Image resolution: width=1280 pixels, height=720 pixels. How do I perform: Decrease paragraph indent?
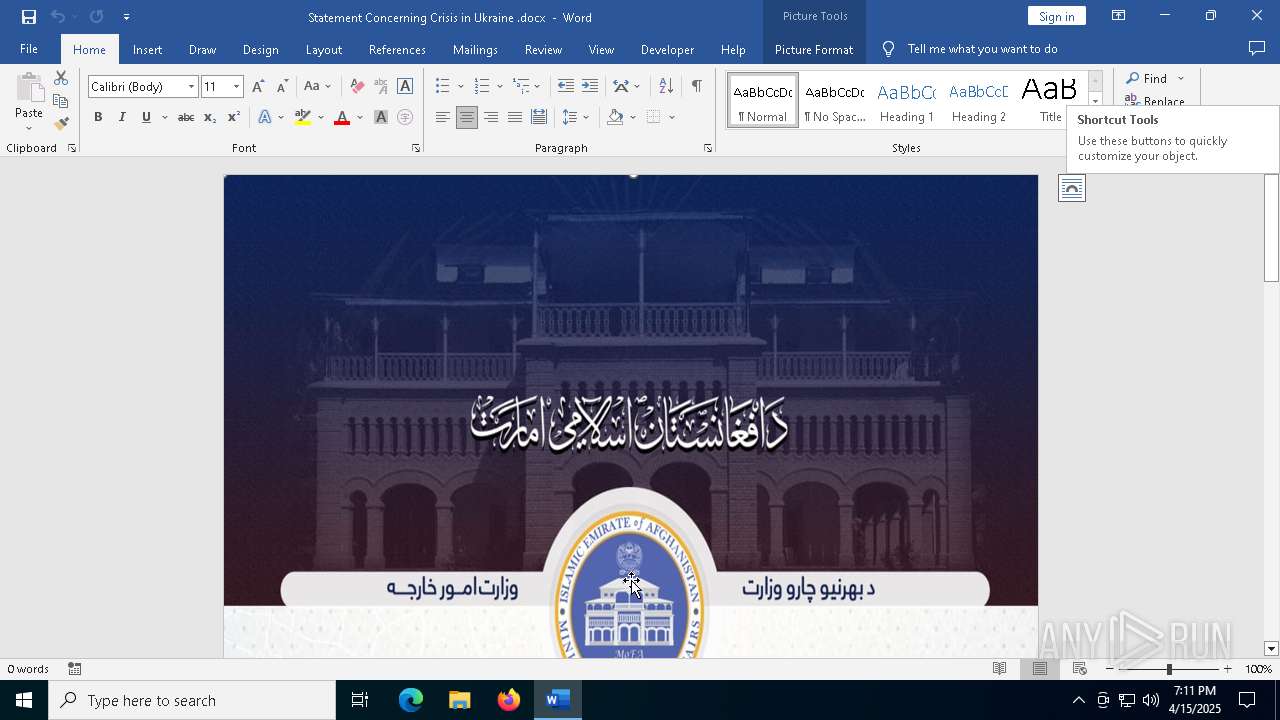click(566, 87)
